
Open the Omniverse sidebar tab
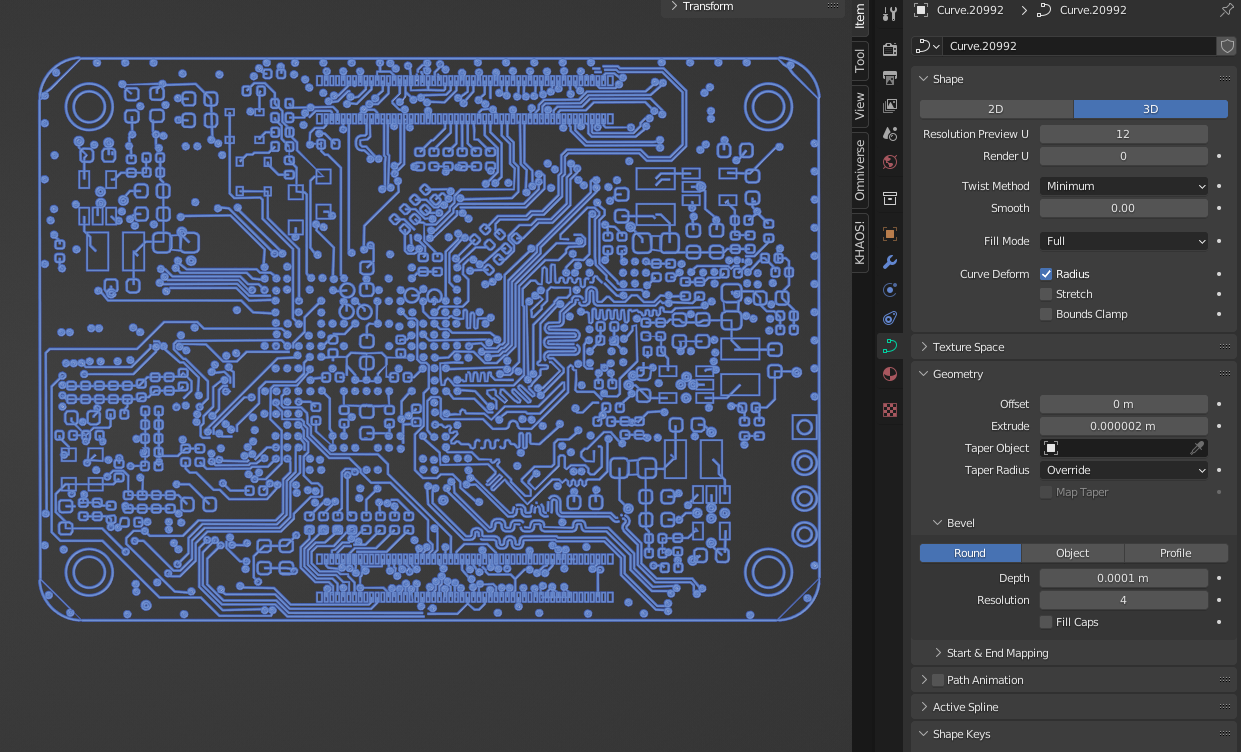pos(860,170)
